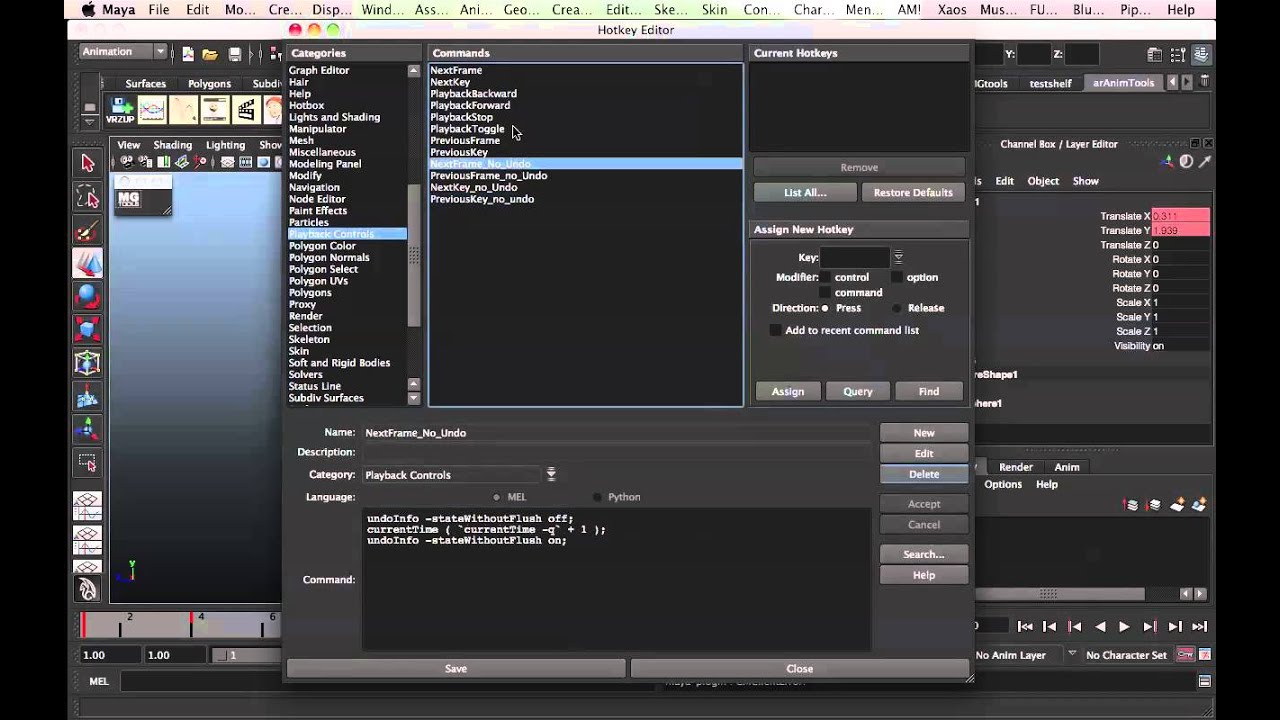Check Add to recent command list
1280x720 pixels.
(x=775, y=330)
